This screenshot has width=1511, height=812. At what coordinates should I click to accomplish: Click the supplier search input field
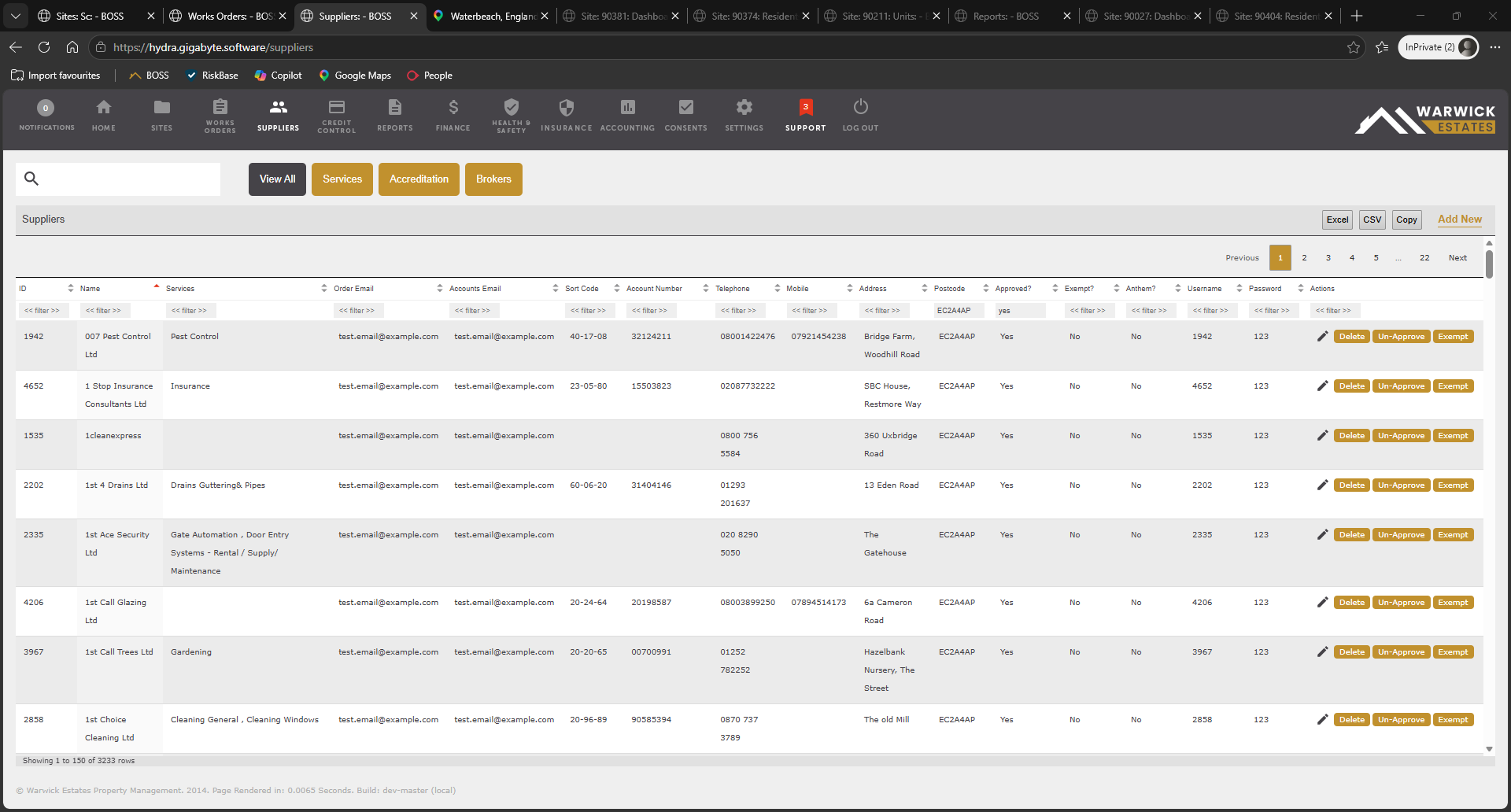[x=118, y=179]
